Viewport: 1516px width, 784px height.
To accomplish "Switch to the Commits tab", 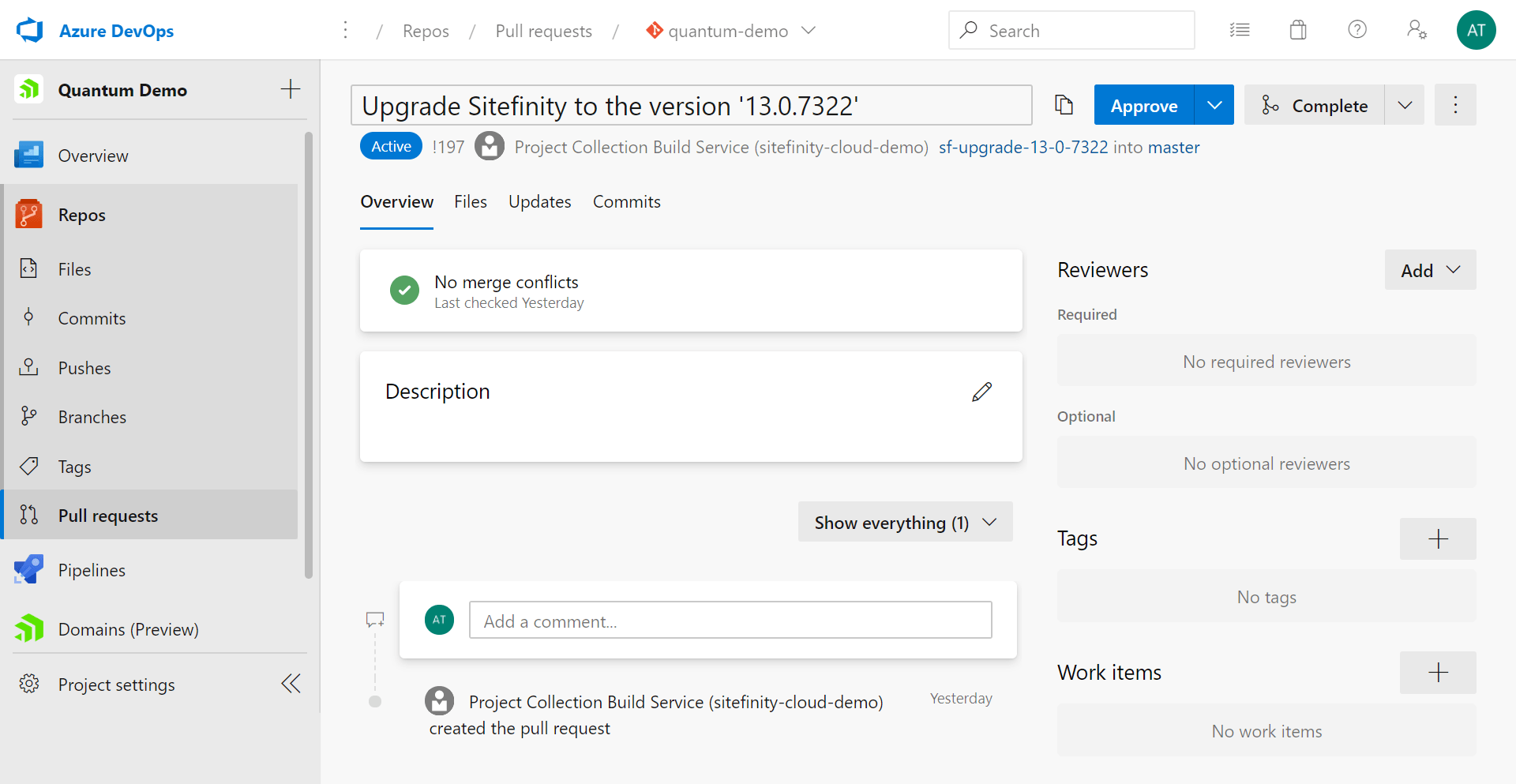I will (x=626, y=202).
